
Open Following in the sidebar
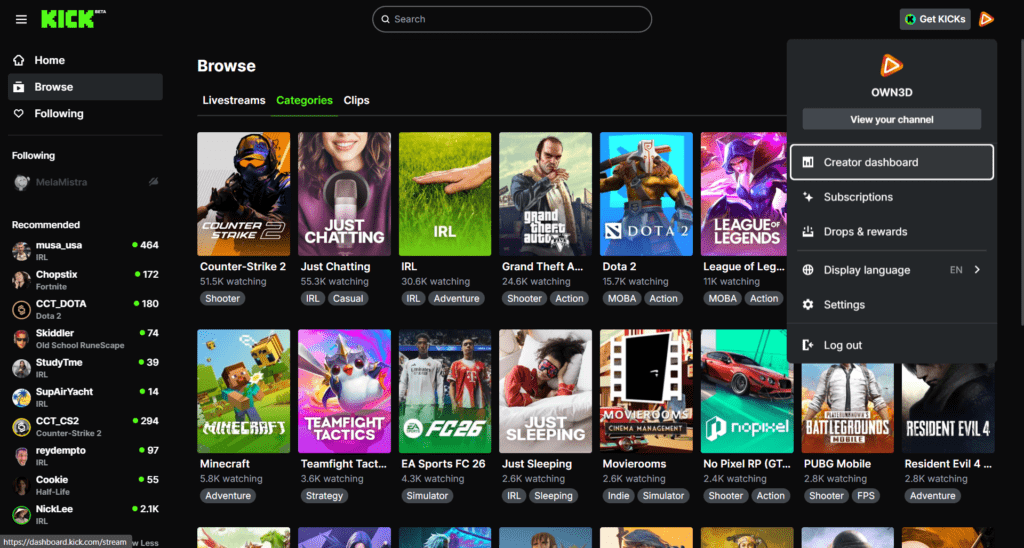tap(59, 114)
